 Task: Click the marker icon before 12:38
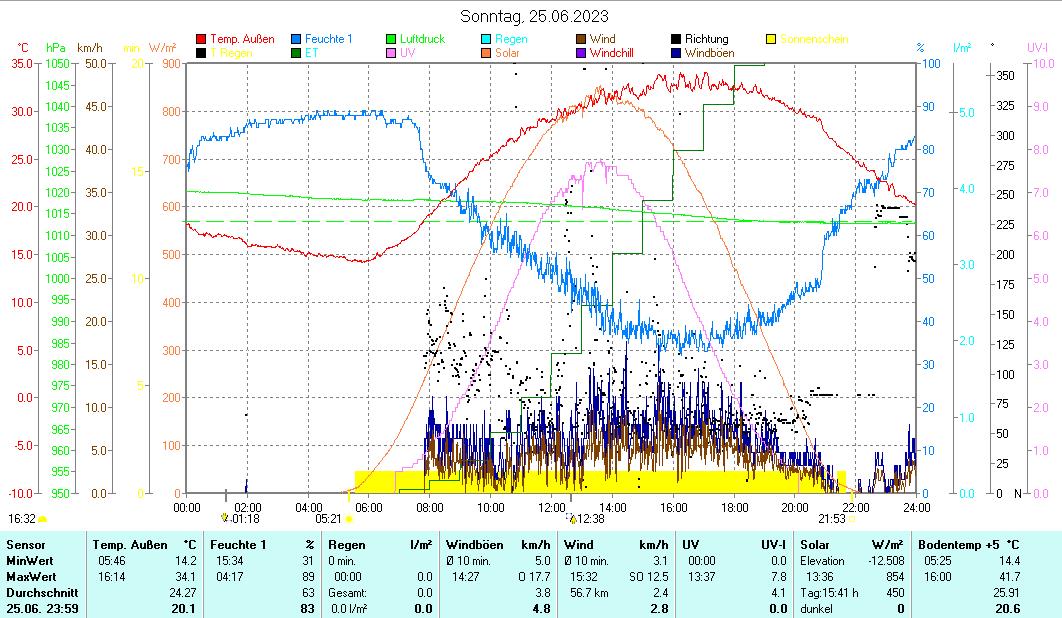tap(572, 518)
